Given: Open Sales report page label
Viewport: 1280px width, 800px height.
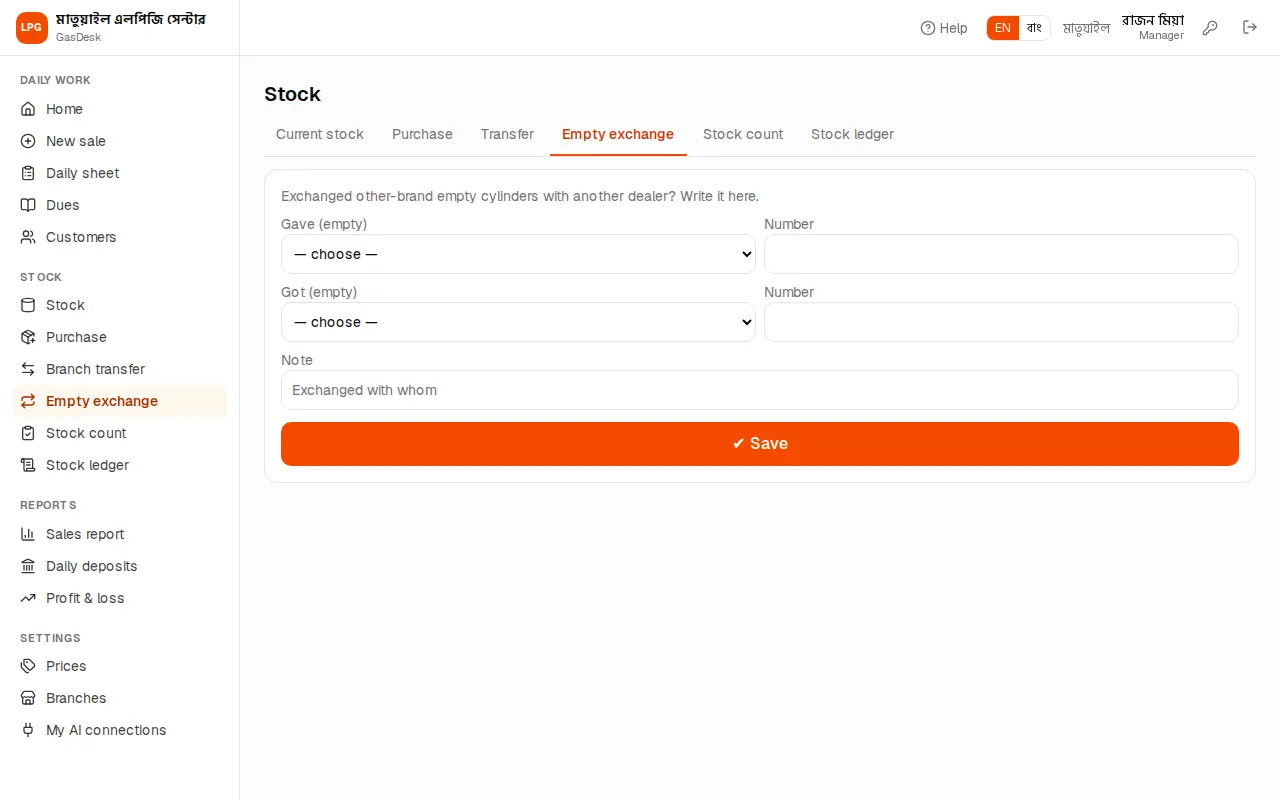Looking at the screenshot, I should click(85, 534).
